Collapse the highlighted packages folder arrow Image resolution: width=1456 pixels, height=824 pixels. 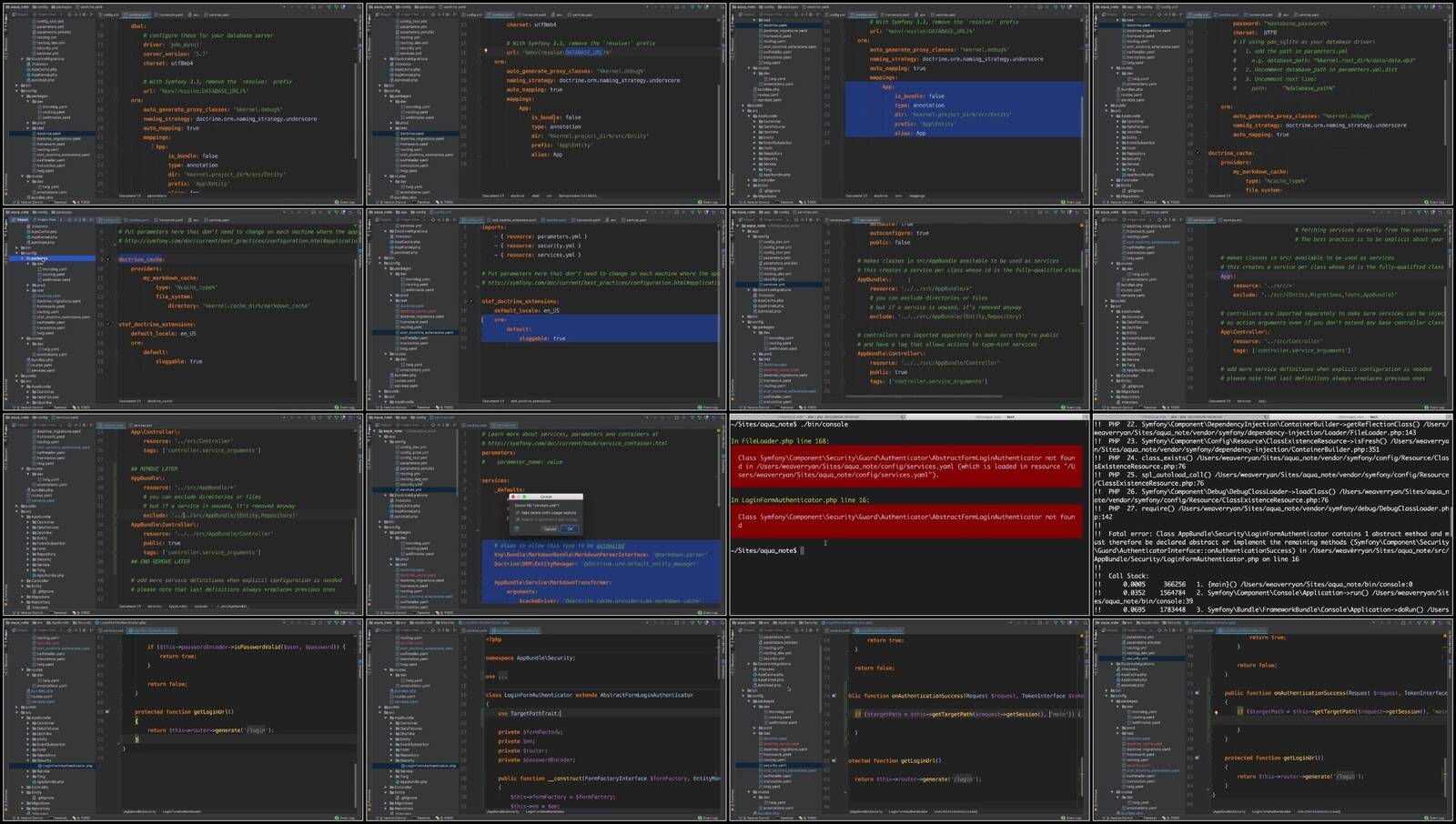pyautogui.click(x=20, y=258)
